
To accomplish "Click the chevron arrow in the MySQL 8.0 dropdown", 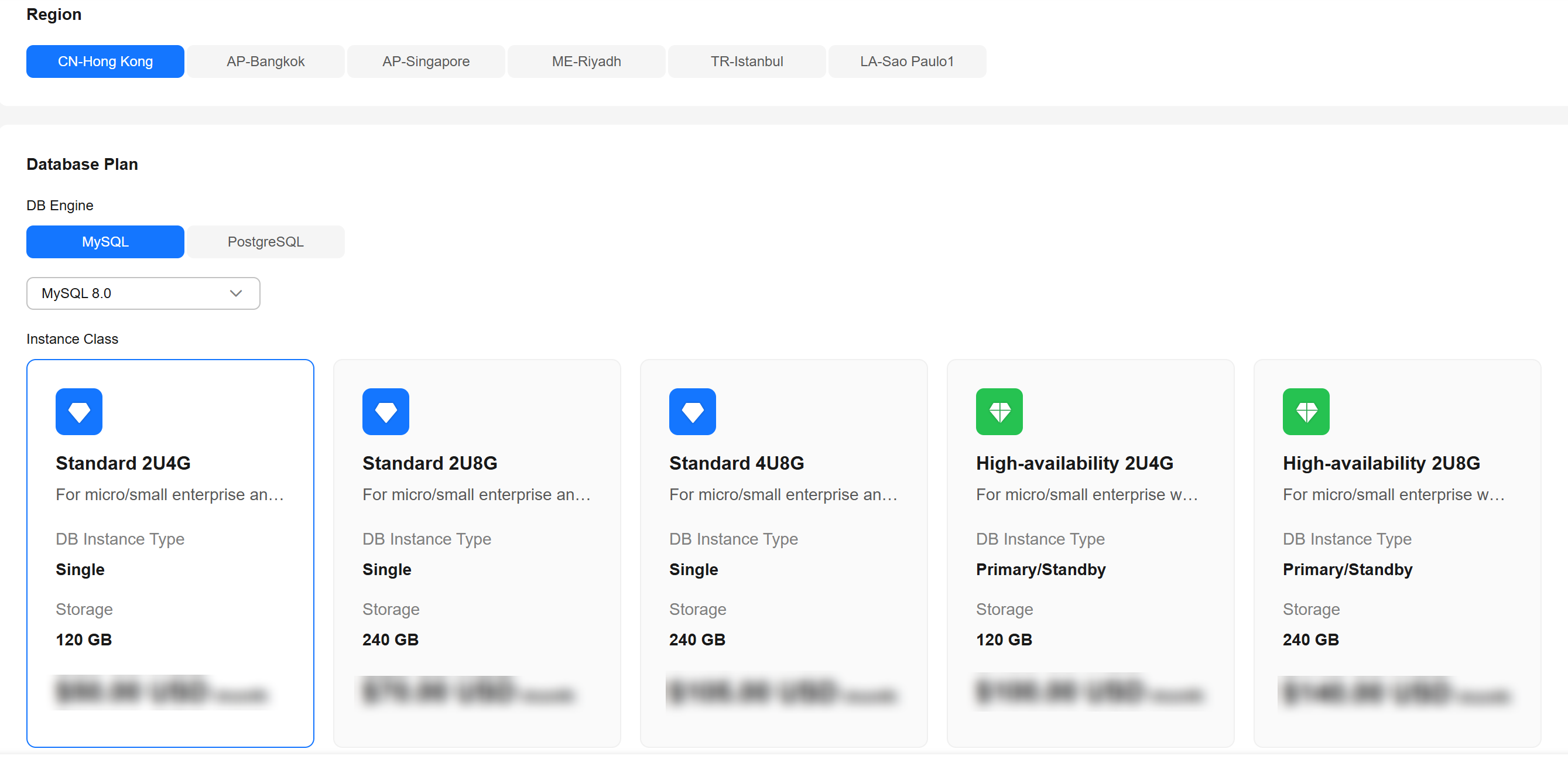I will 236,294.
